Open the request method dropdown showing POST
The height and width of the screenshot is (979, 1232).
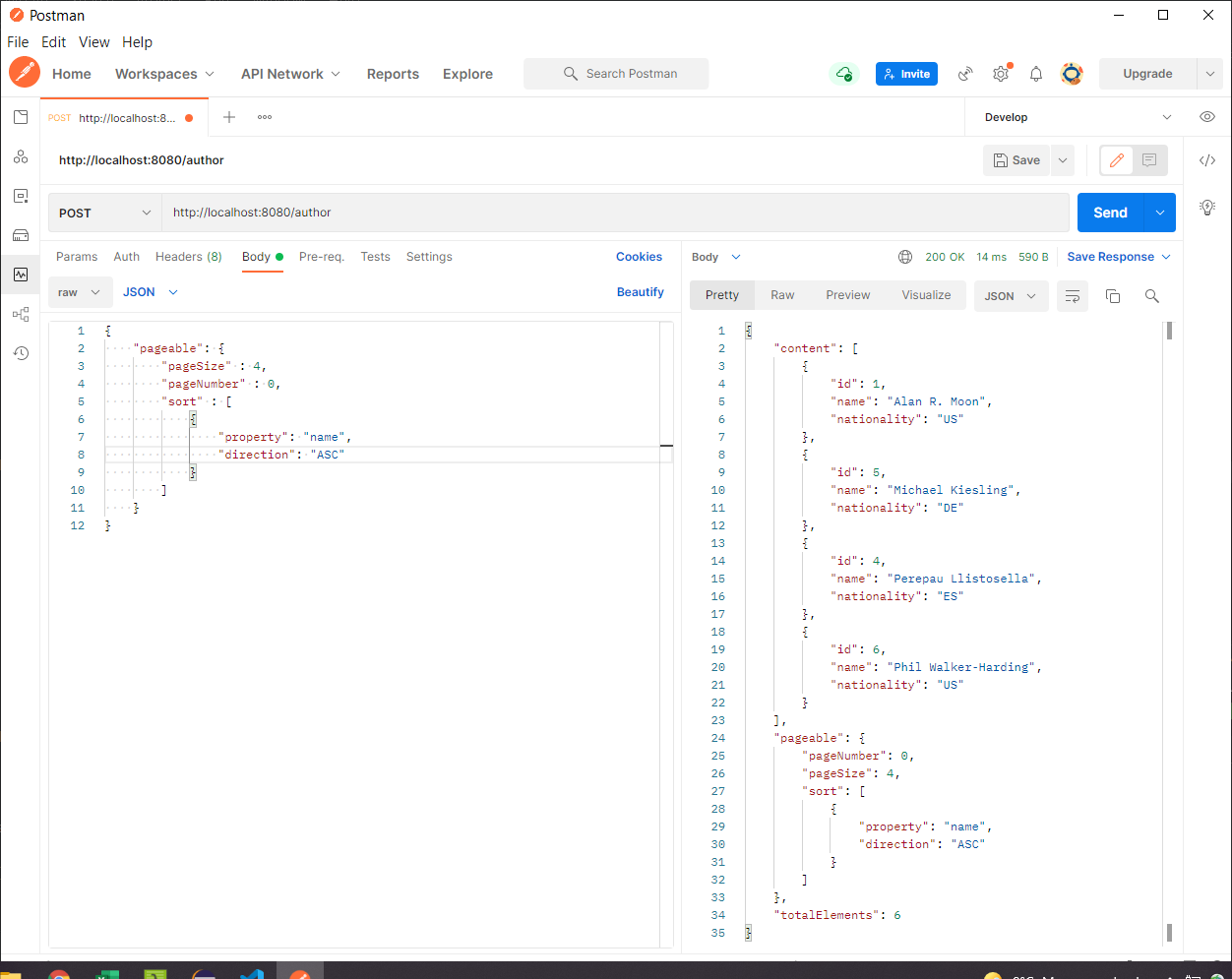(103, 212)
